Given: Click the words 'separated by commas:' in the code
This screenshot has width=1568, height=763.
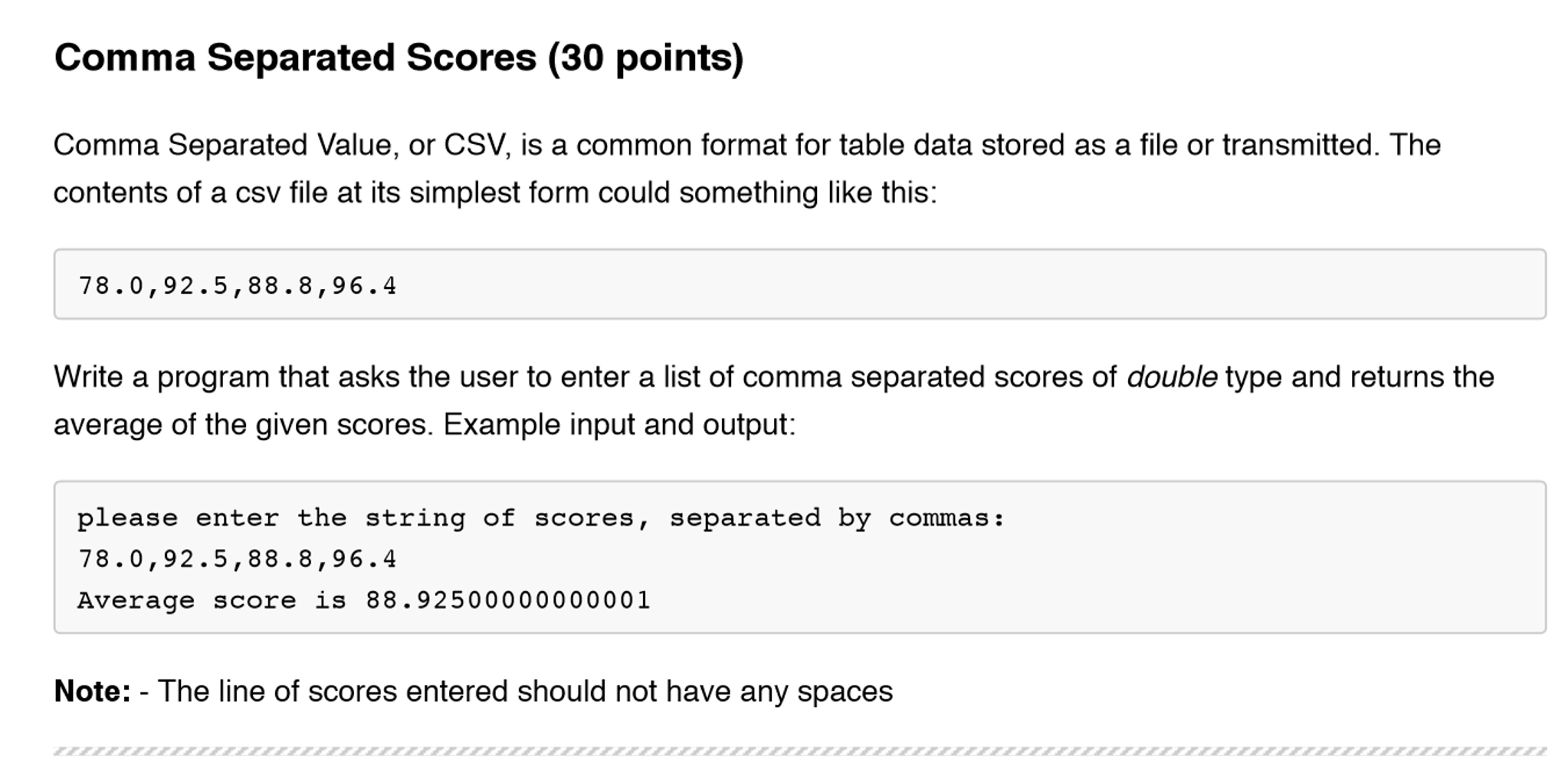Looking at the screenshot, I should (837, 518).
